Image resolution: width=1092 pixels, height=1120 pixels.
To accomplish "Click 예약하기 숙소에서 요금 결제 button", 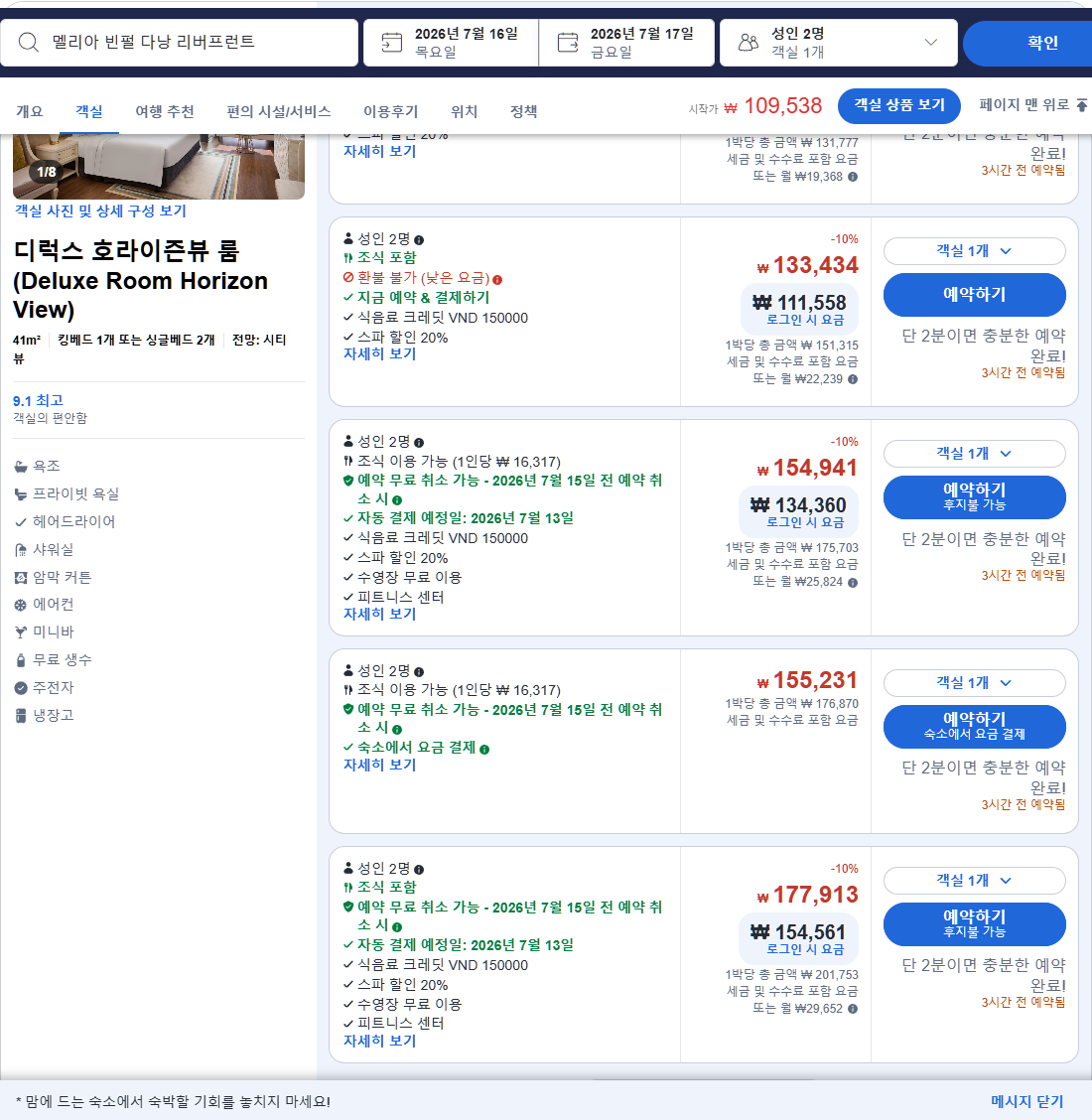I will (974, 727).
